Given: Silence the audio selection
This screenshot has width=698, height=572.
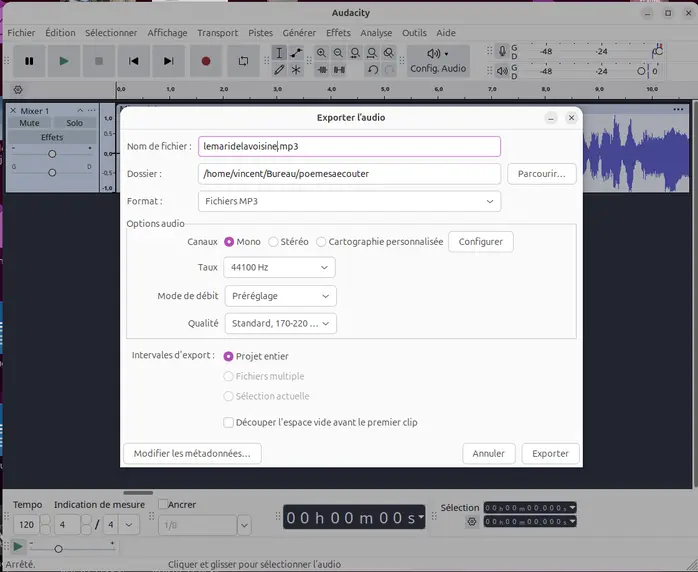Looking at the screenshot, I should (x=339, y=70).
